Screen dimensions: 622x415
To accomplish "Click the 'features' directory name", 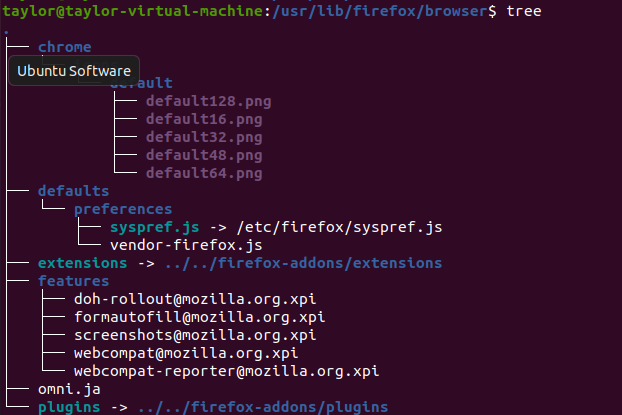I will pyautogui.click(x=73, y=281).
